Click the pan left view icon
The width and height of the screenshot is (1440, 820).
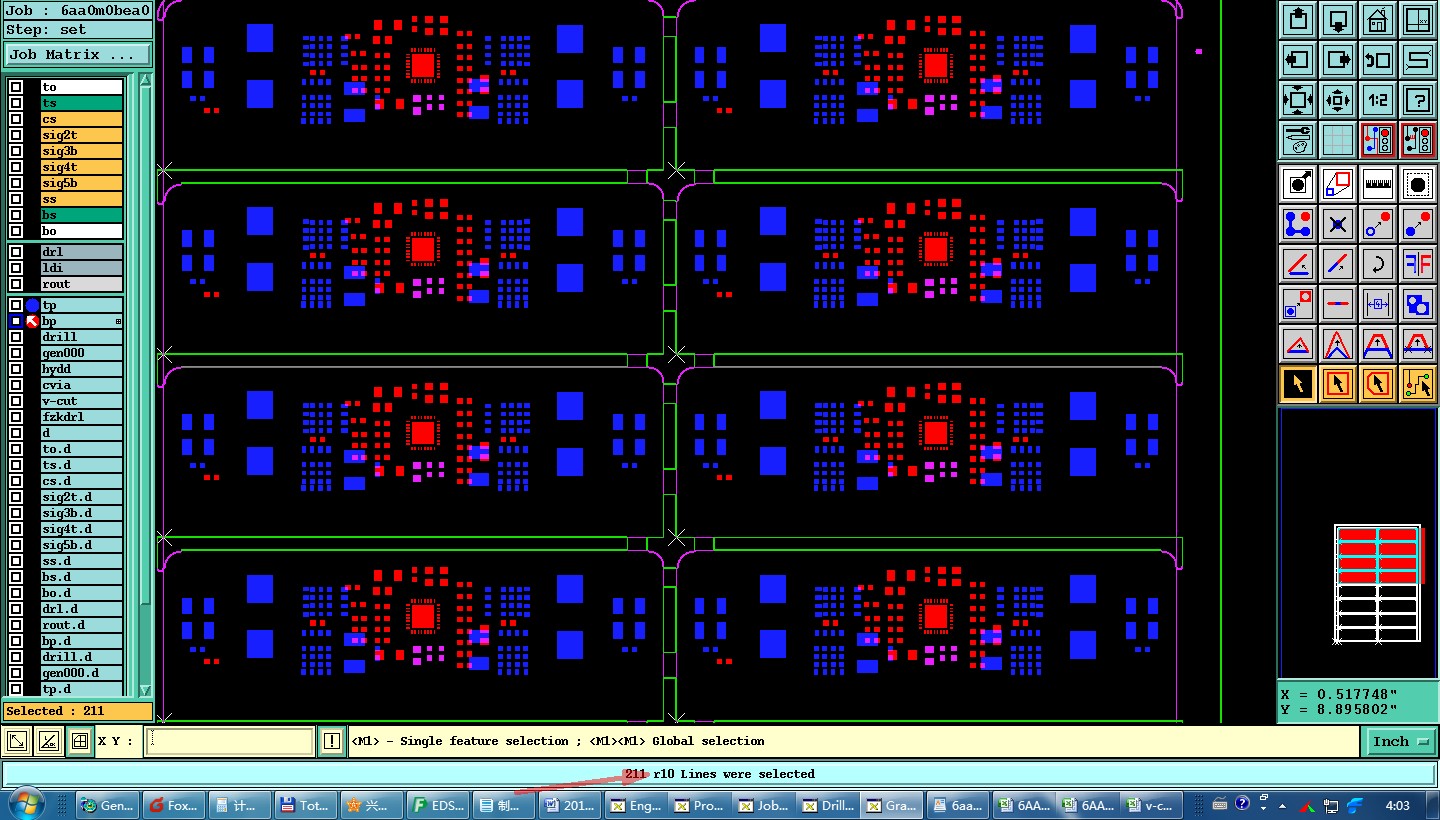tap(1298, 60)
